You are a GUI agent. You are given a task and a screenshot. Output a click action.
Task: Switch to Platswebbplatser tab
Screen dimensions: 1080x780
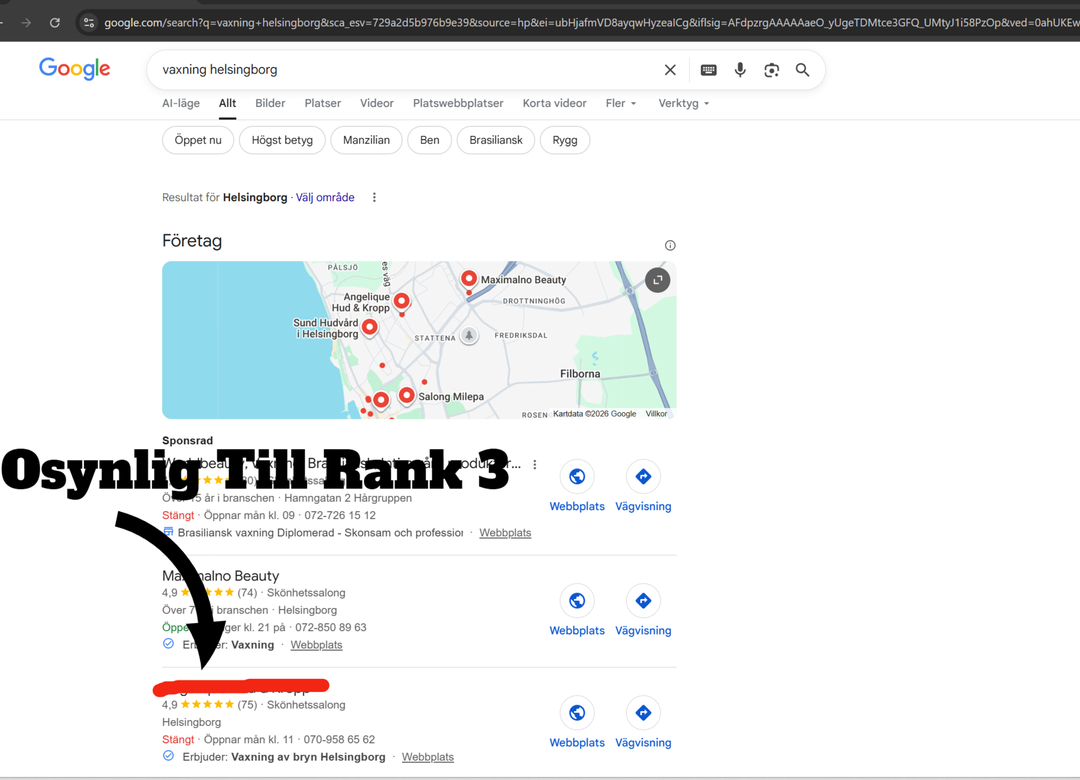point(458,103)
